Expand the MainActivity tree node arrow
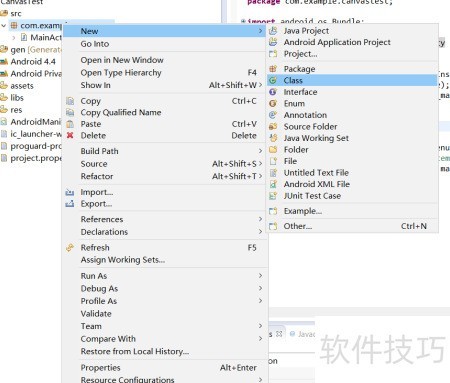Image resolution: width=450 pixels, height=383 pixels. click(x=14, y=37)
